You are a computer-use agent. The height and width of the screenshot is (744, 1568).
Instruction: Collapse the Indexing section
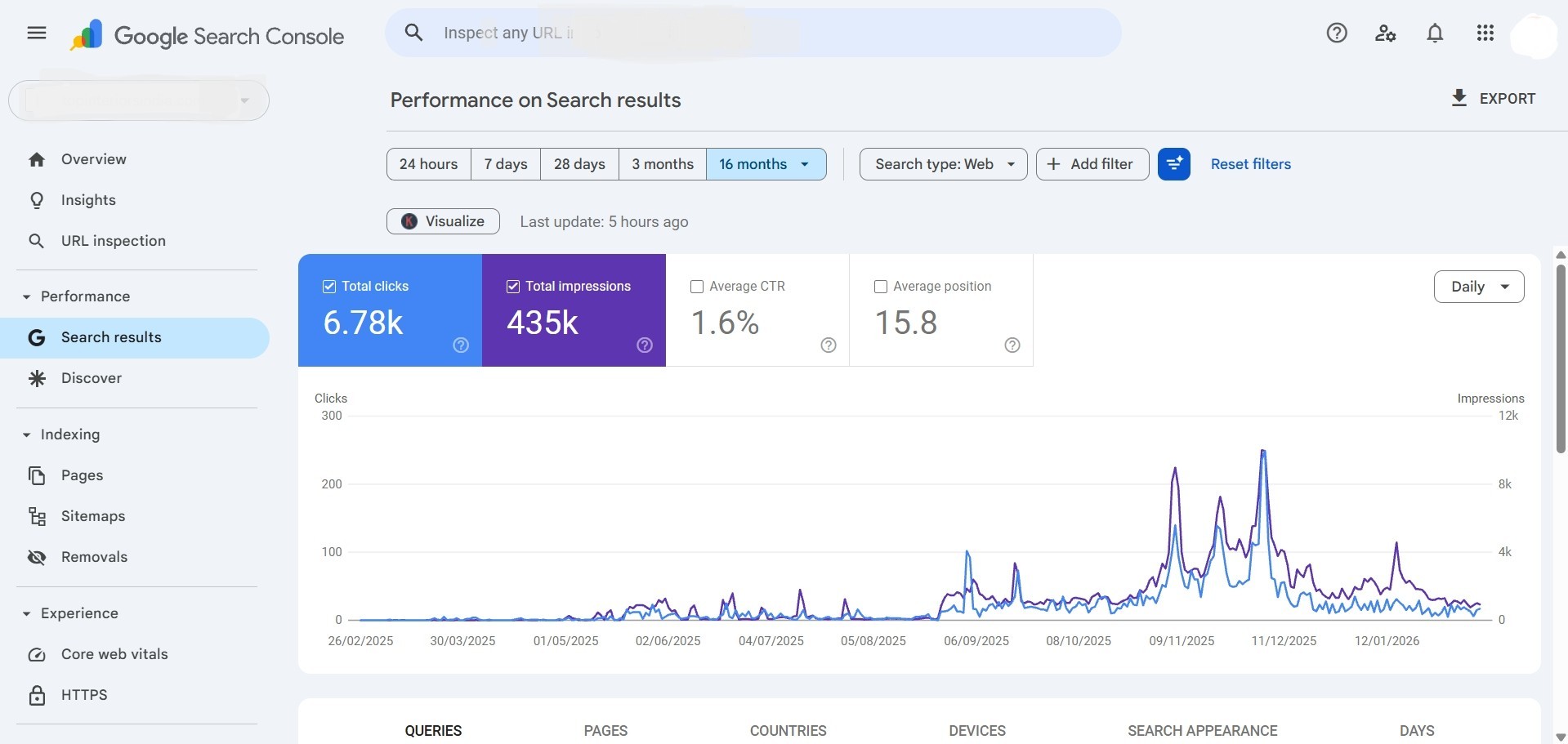click(x=25, y=434)
